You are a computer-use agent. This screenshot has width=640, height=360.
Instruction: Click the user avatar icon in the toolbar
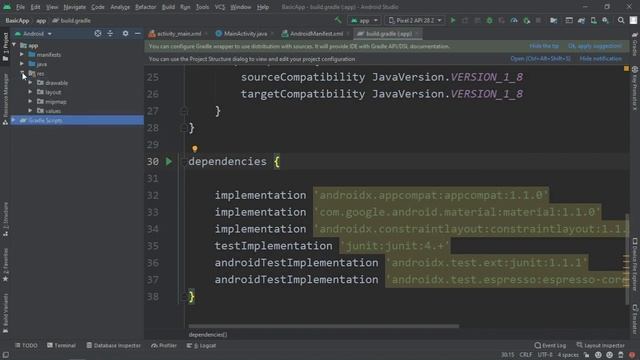click(x=633, y=20)
